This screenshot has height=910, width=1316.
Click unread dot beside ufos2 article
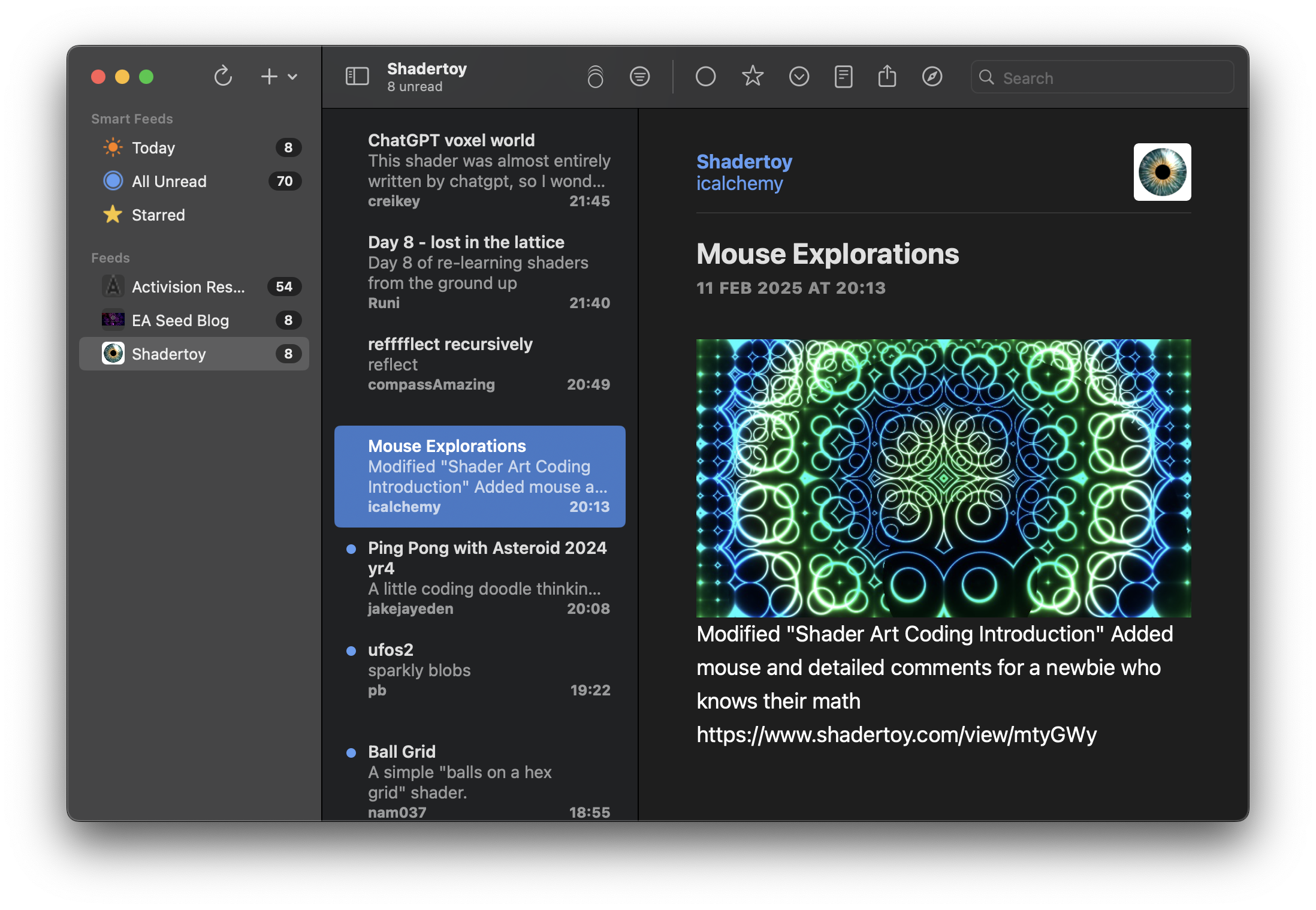[x=352, y=651]
